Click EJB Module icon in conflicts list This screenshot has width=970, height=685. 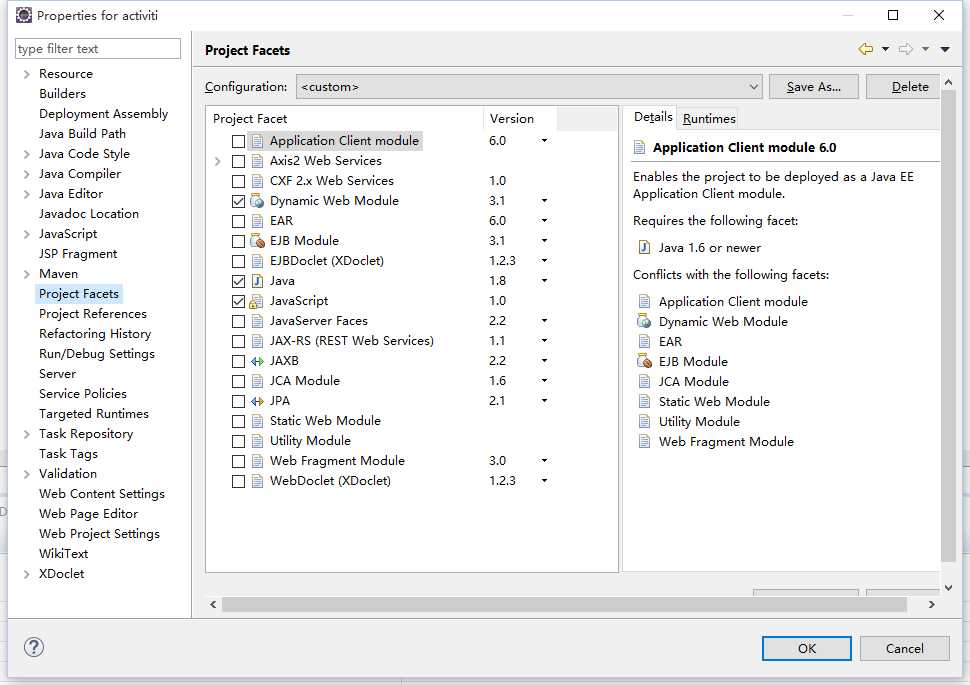click(644, 361)
